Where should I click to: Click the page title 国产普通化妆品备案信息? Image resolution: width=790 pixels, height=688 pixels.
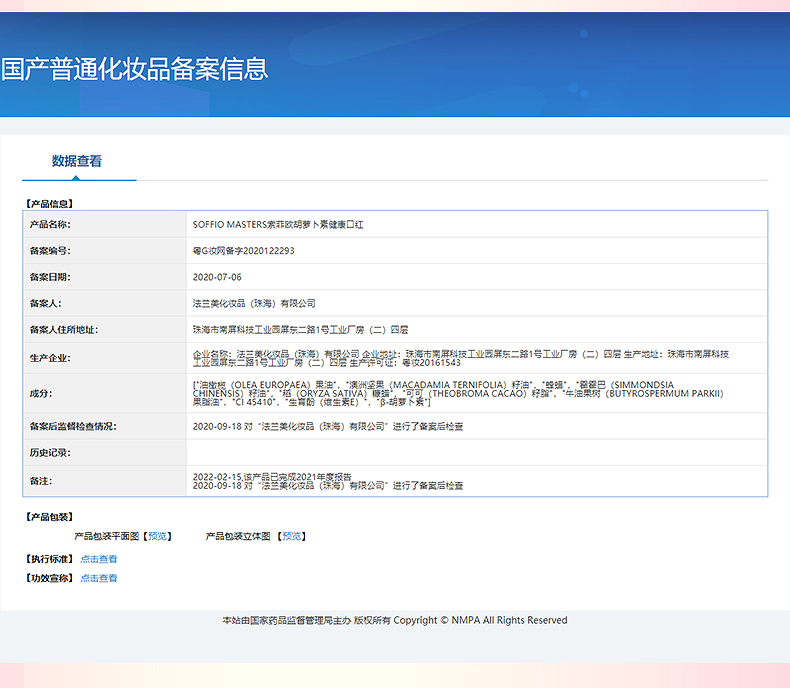pyautogui.click(x=134, y=69)
